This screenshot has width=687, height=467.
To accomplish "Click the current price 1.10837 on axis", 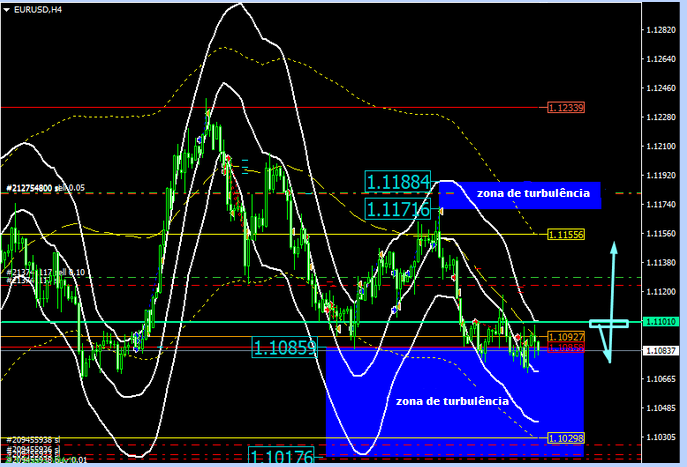I will [660, 351].
